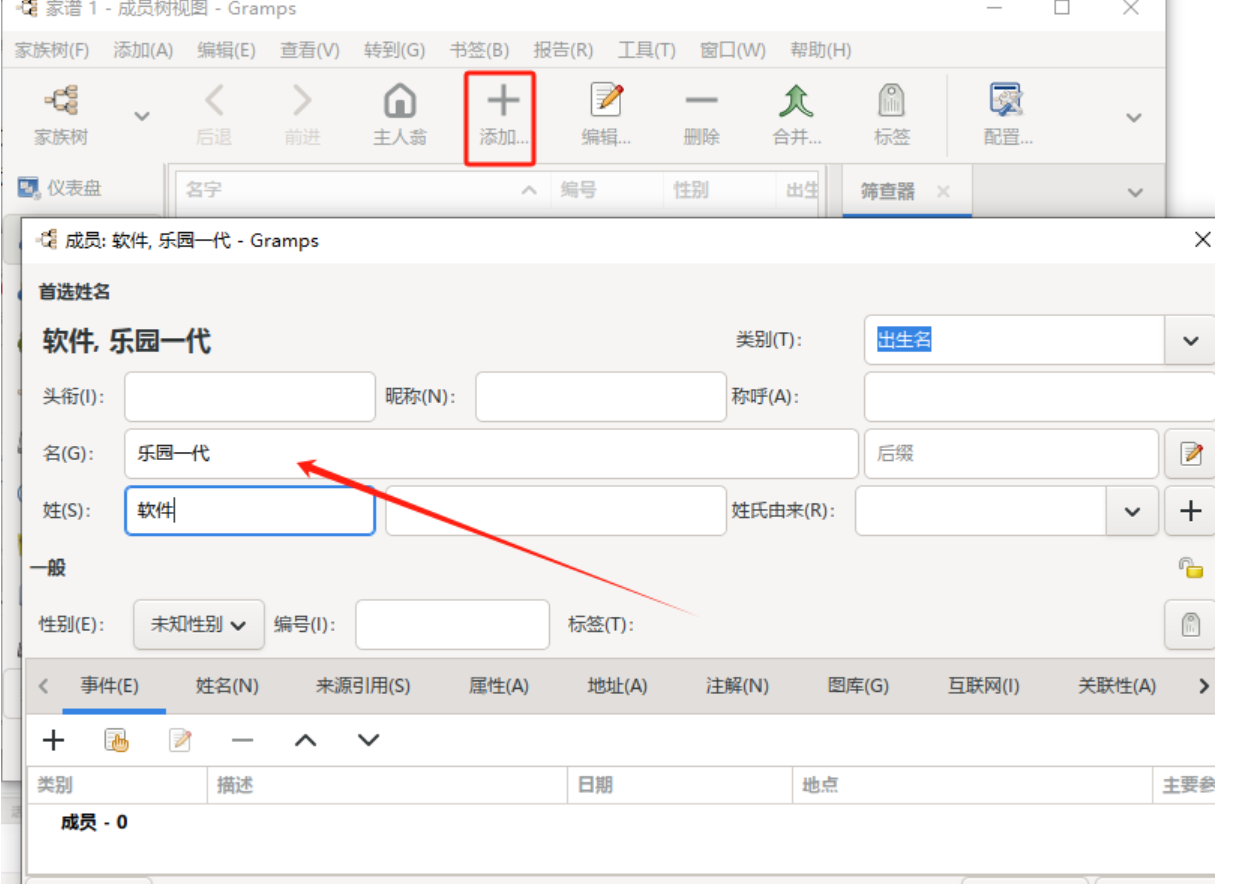Click the 称呼 input field

1040,396
